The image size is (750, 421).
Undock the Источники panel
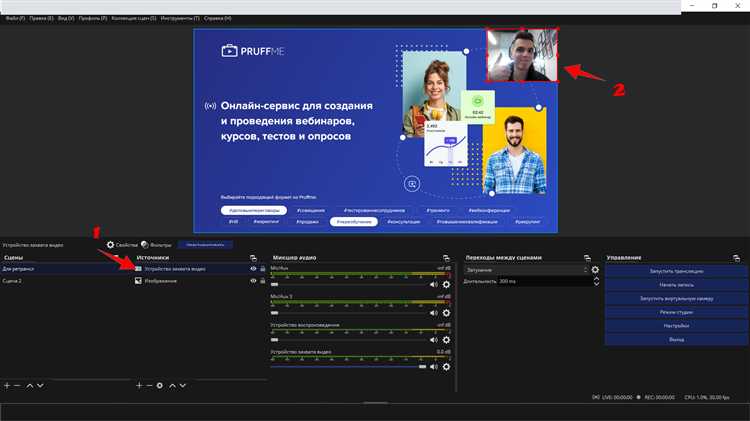coord(253,258)
